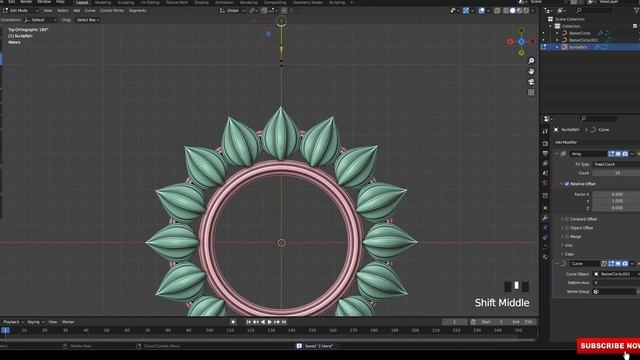Viewport: 640px width, 360px height.
Task: Open the Segments menu
Action: point(138,11)
